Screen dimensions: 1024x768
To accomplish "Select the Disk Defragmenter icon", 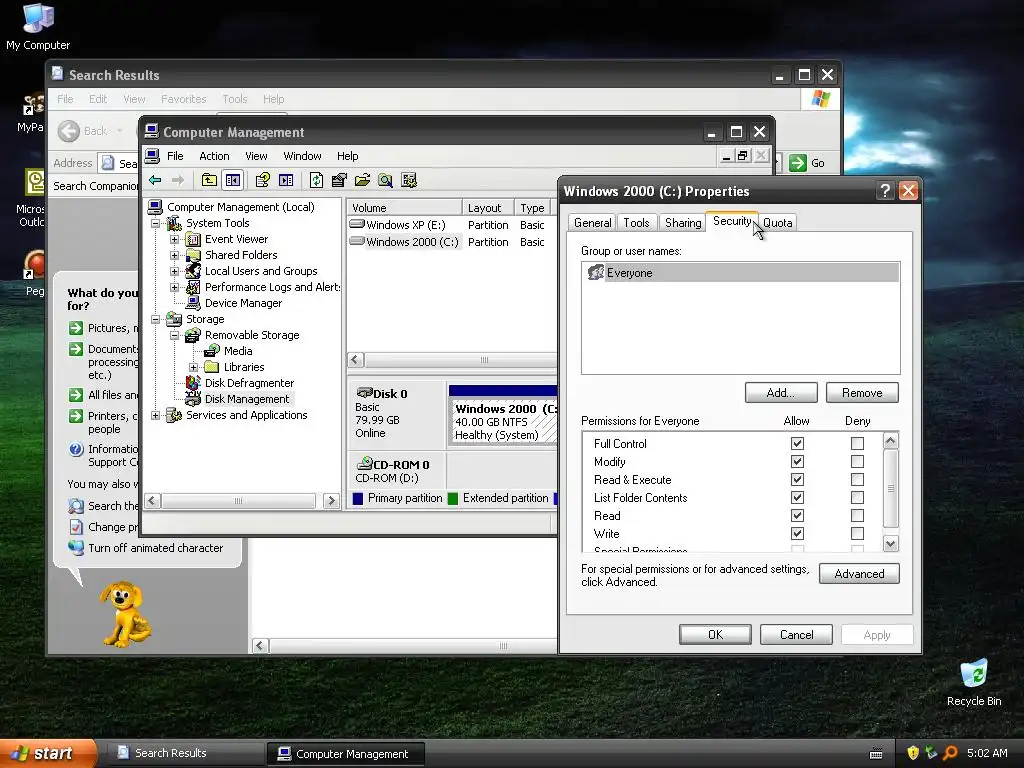I will click(x=193, y=383).
